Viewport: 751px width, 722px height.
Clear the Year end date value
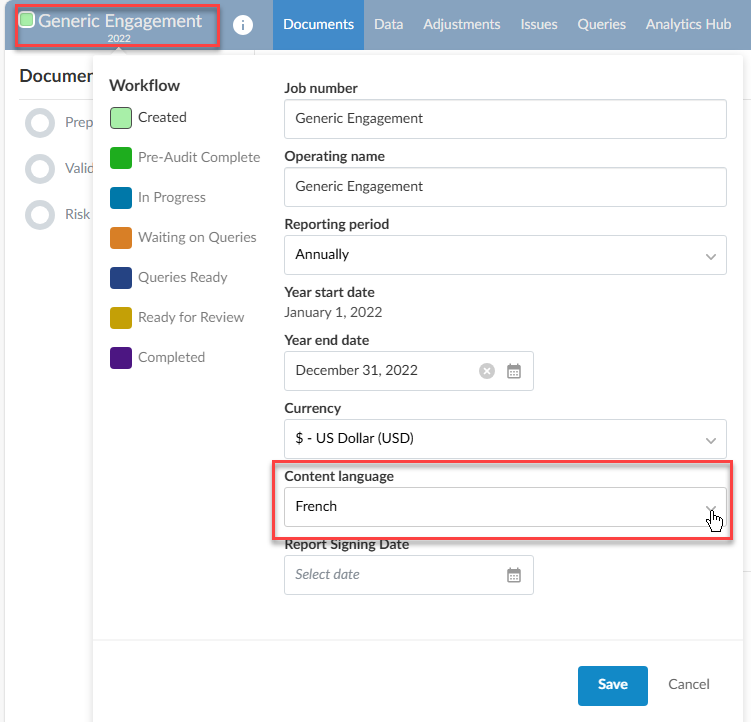[x=487, y=371]
